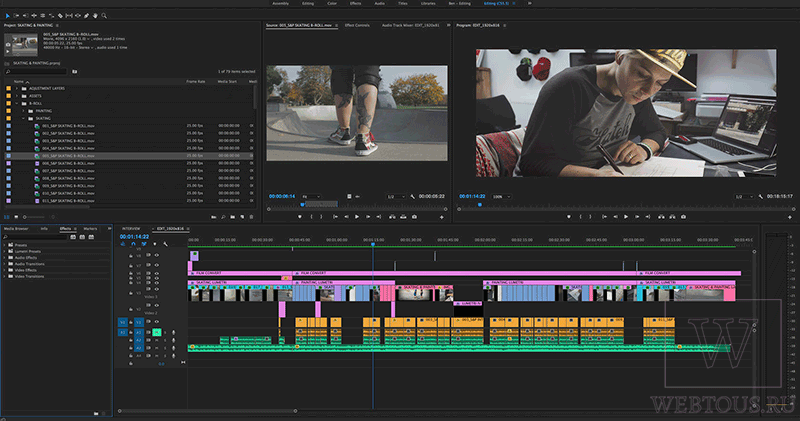Screen dimensions: 800x421
Task: Select 008_S&P SKATING B-ROLL.mov clip
Action: [x=68, y=178]
